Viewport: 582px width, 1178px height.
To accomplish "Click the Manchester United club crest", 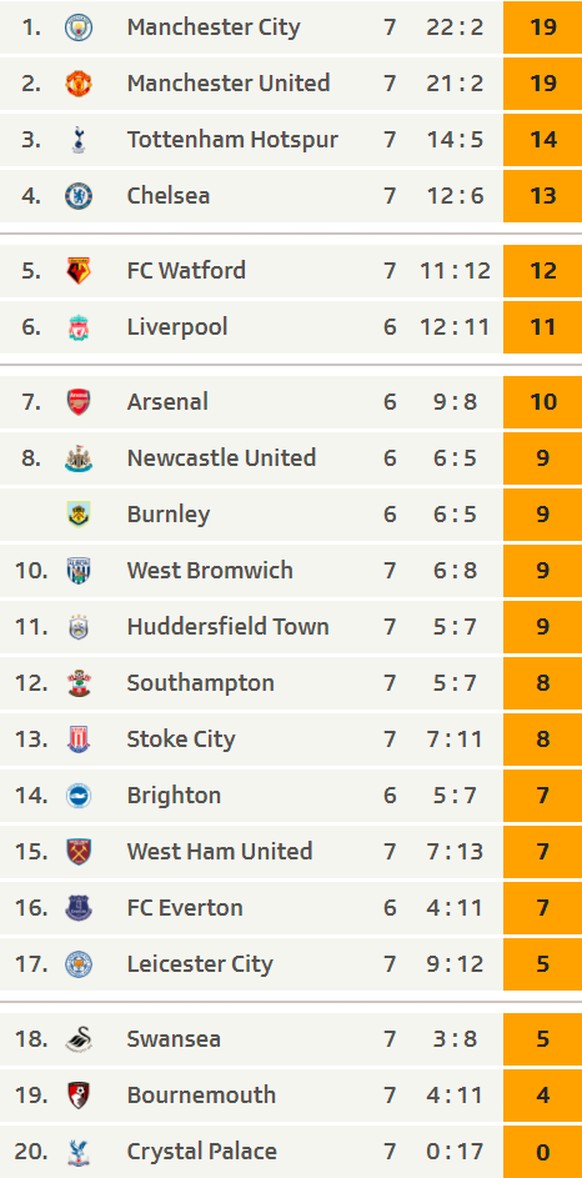I will (78, 83).
